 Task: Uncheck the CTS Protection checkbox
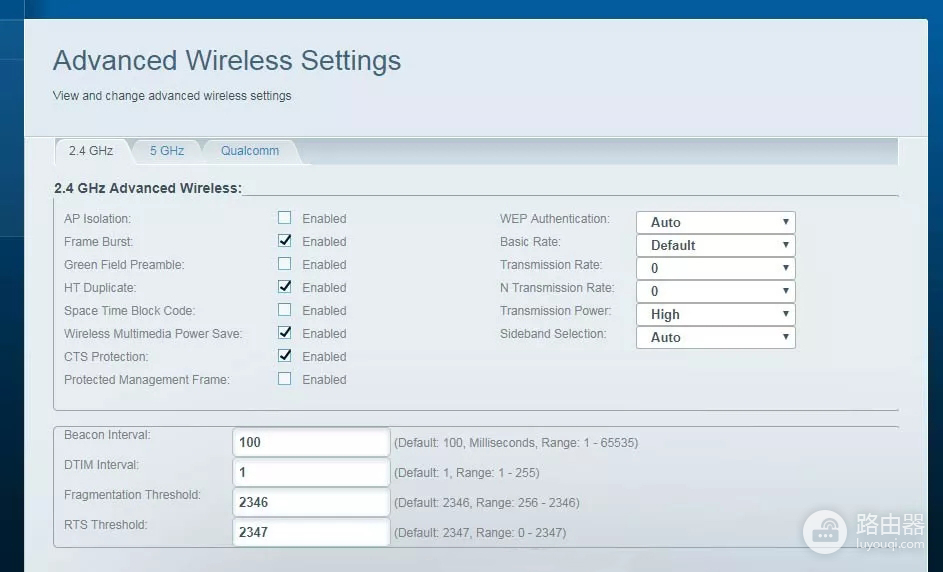[285, 356]
